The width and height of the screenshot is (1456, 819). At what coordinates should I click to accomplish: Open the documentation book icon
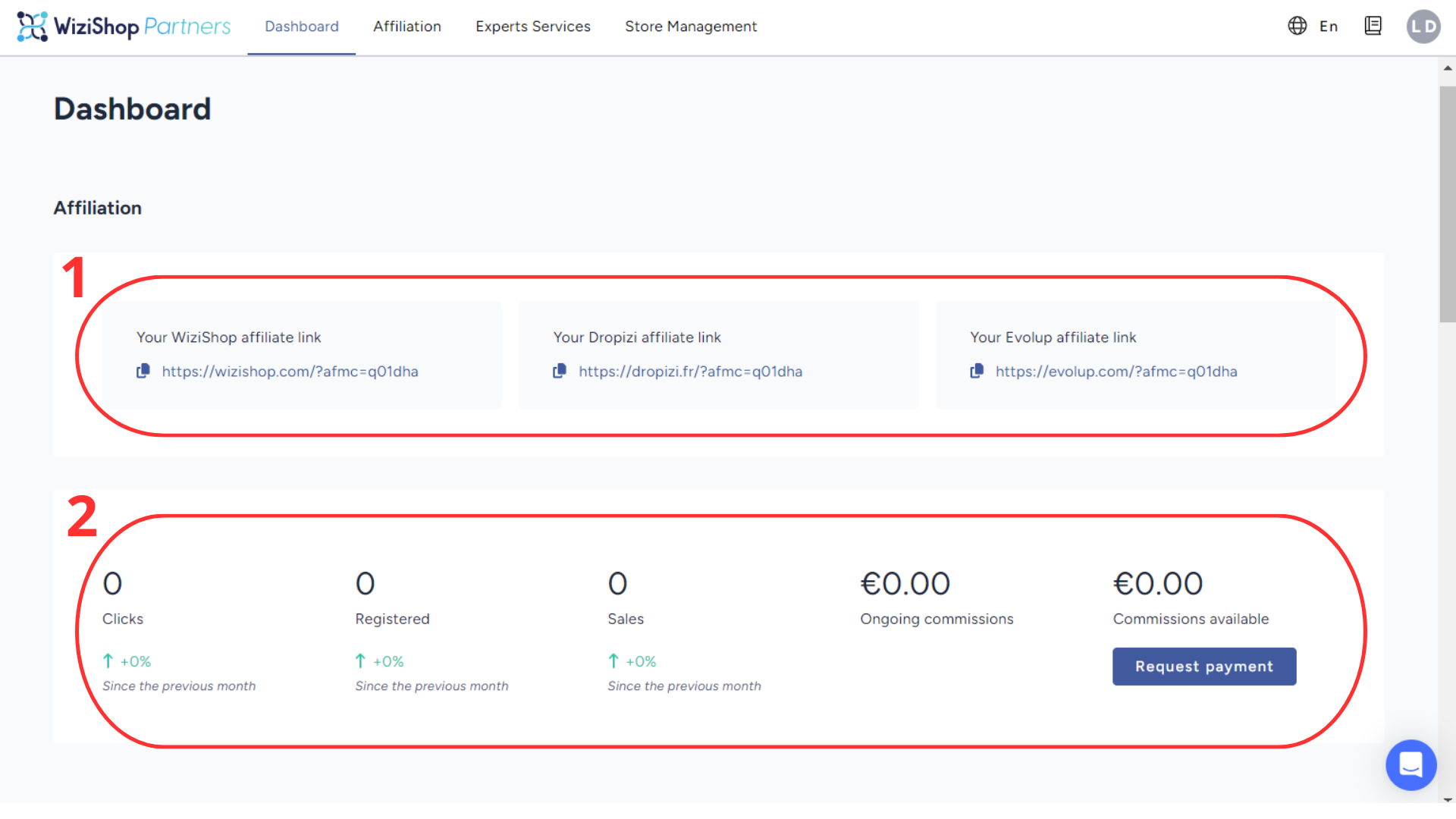click(1373, 26)
